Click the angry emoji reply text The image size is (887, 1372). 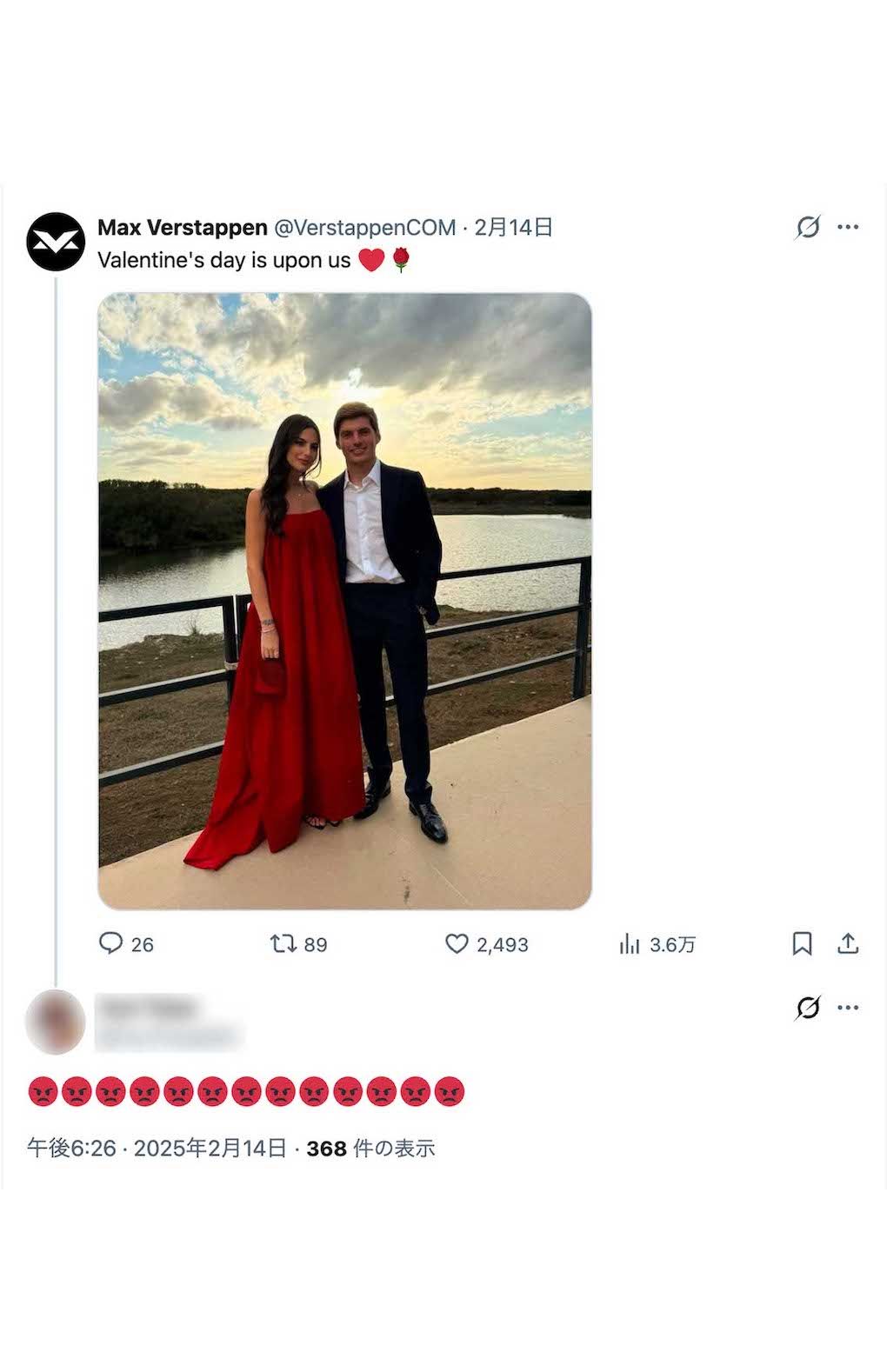pyautogui.click(x=247, y=1091)
